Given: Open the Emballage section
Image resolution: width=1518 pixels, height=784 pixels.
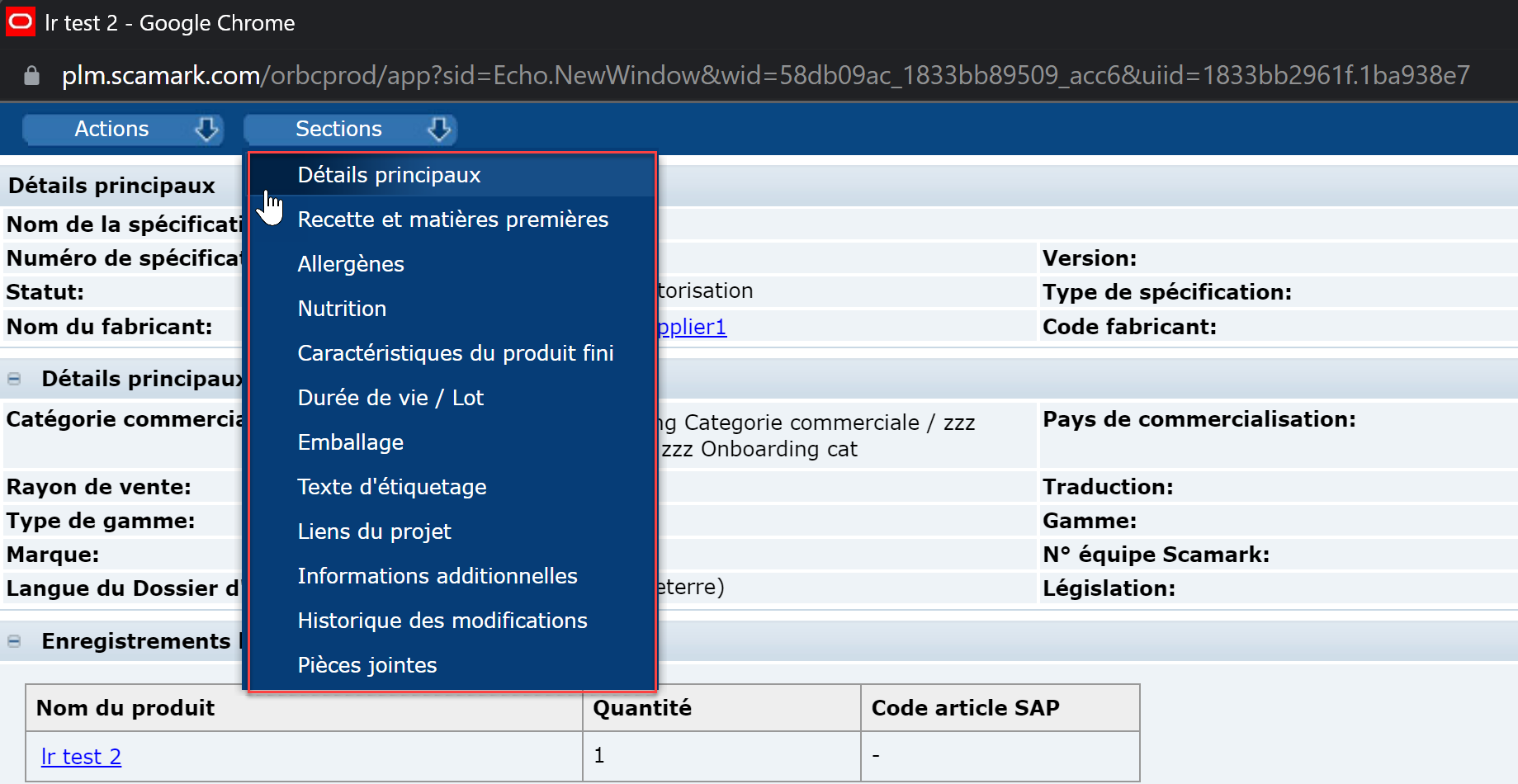Looking at the screenshot, I should tap(452, 442).
